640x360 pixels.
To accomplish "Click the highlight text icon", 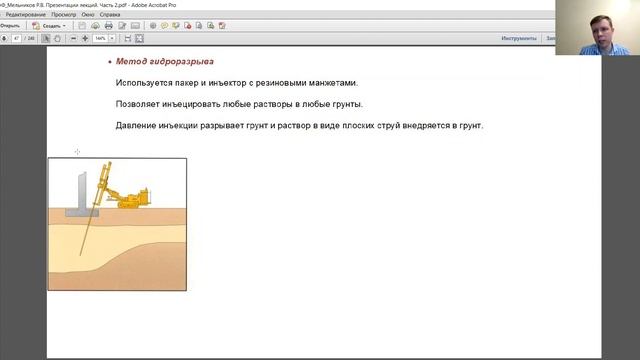I will 176,26.
